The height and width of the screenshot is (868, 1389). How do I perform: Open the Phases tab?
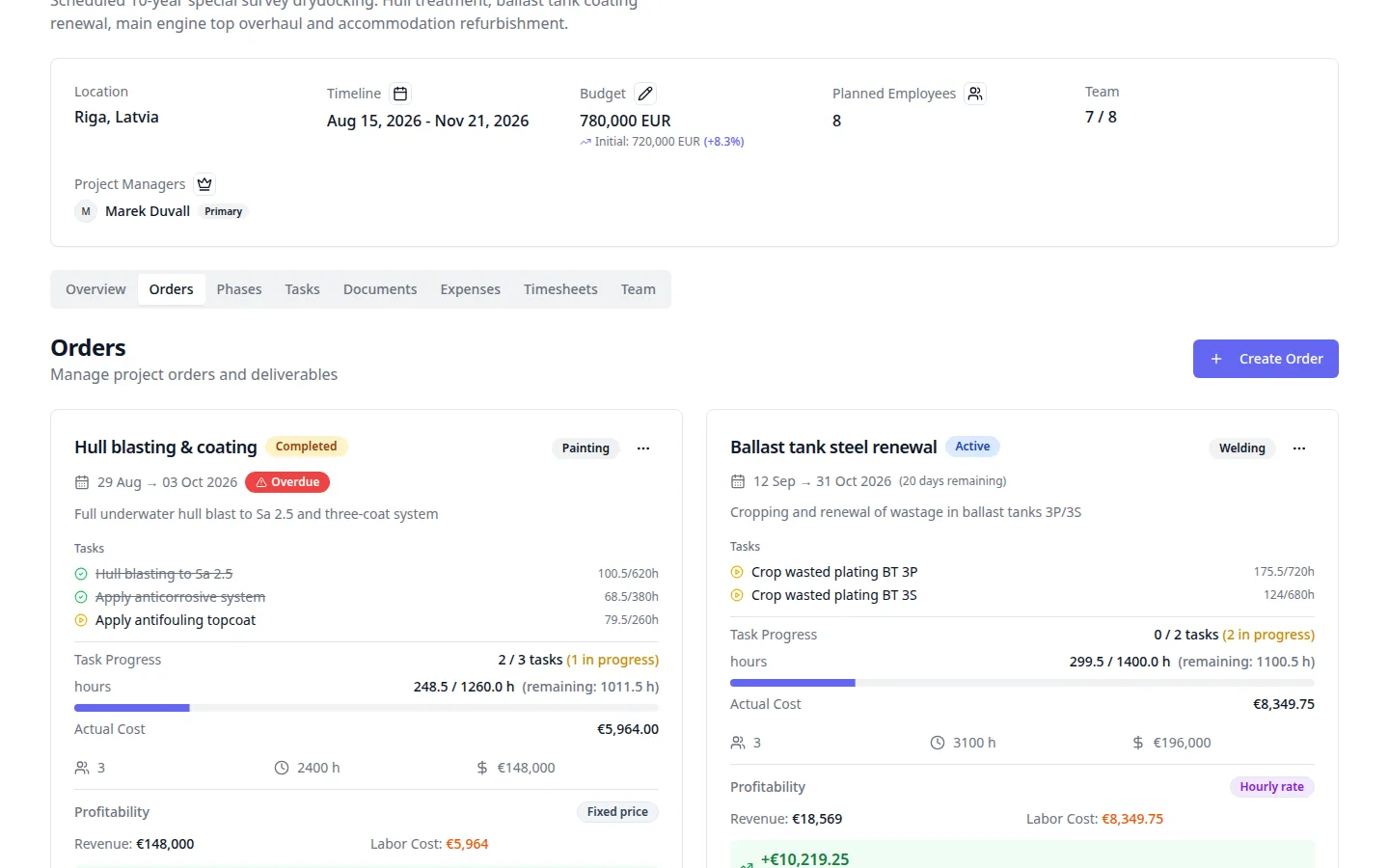coord(239,289)
